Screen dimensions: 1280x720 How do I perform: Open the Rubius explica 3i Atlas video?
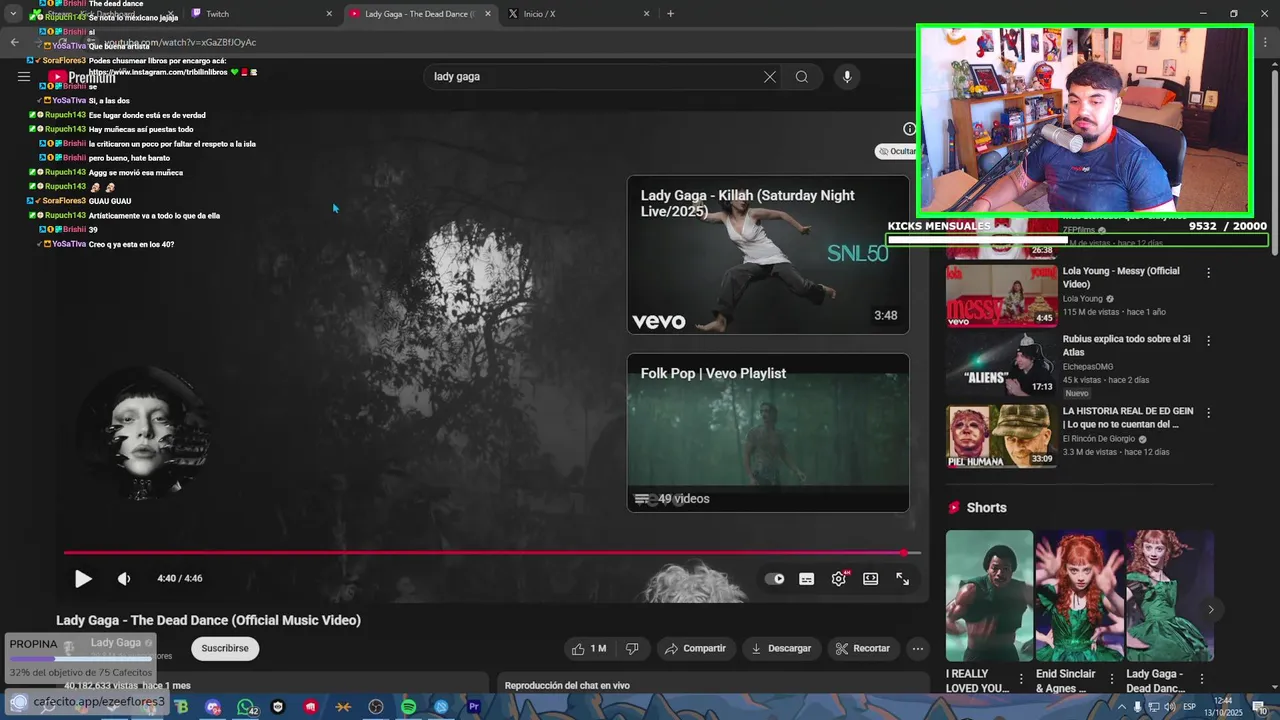1002,363
